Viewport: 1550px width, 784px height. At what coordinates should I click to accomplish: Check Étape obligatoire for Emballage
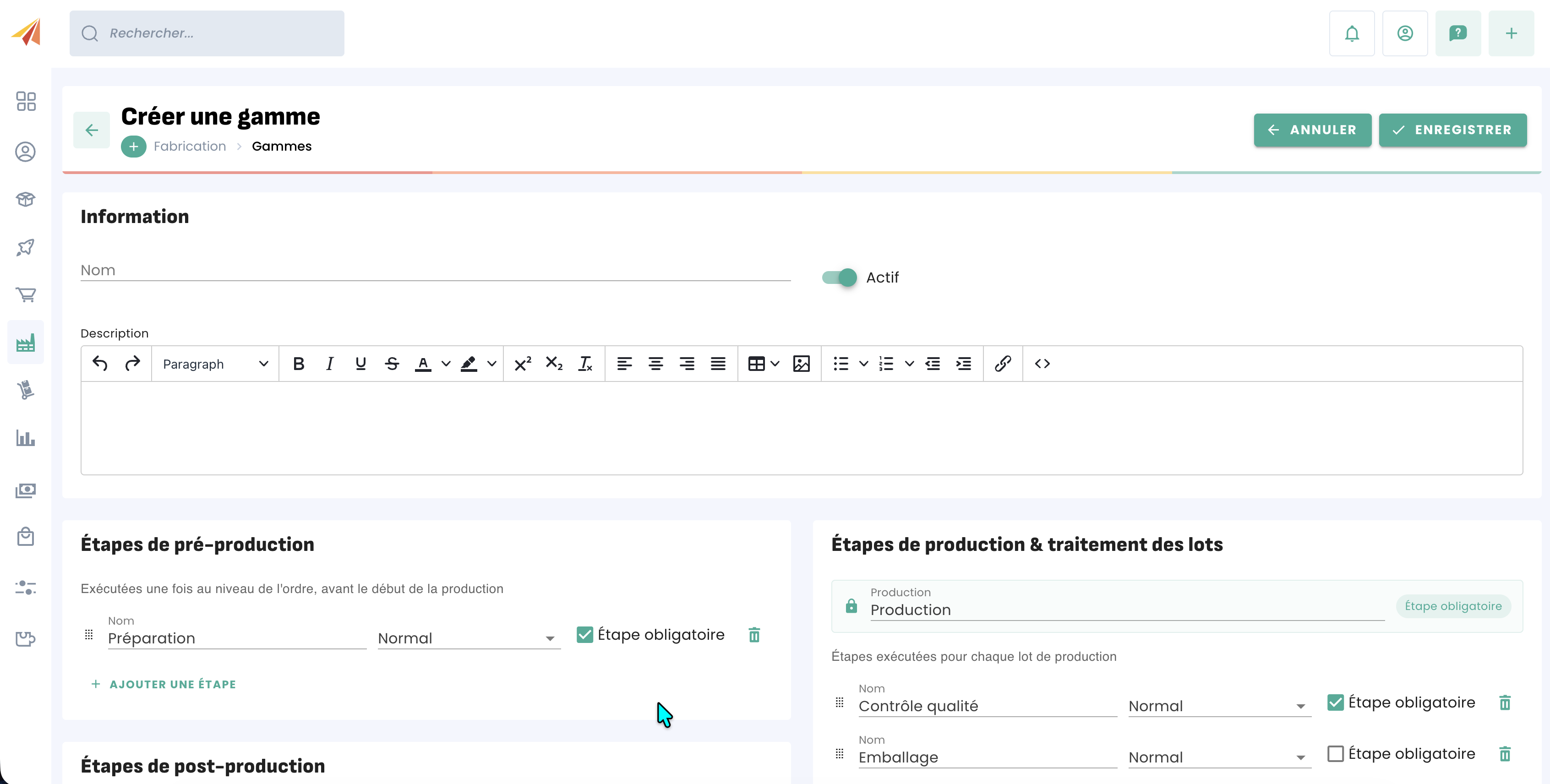point(1335,753)
